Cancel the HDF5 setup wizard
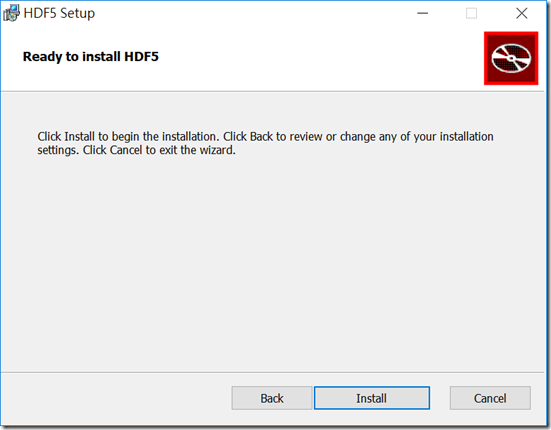551x430 pixels. click(x=490, y=398)
